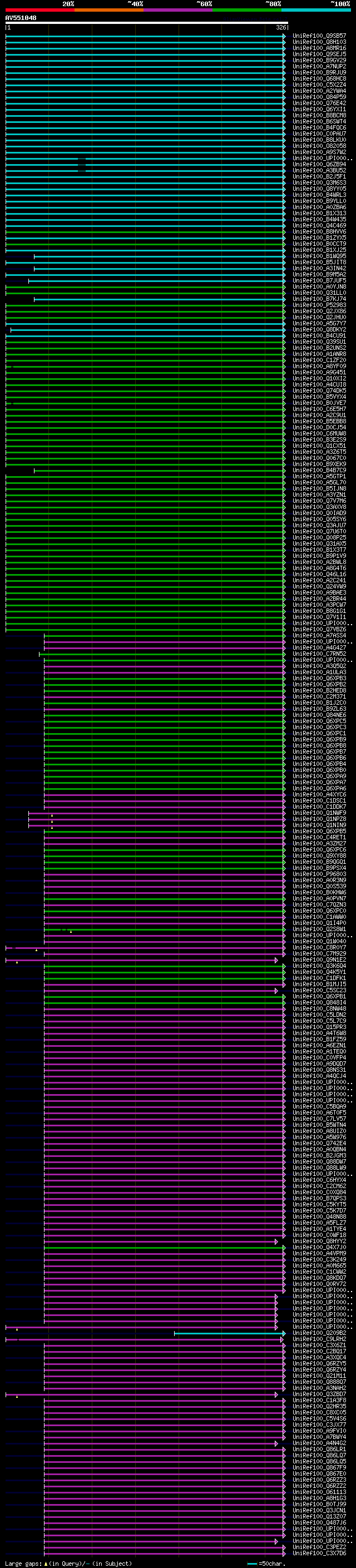Image resolution: width=356 pixels, height=1568 pixels.
Task: Click the end position label 326
Action: click(281, 27)
